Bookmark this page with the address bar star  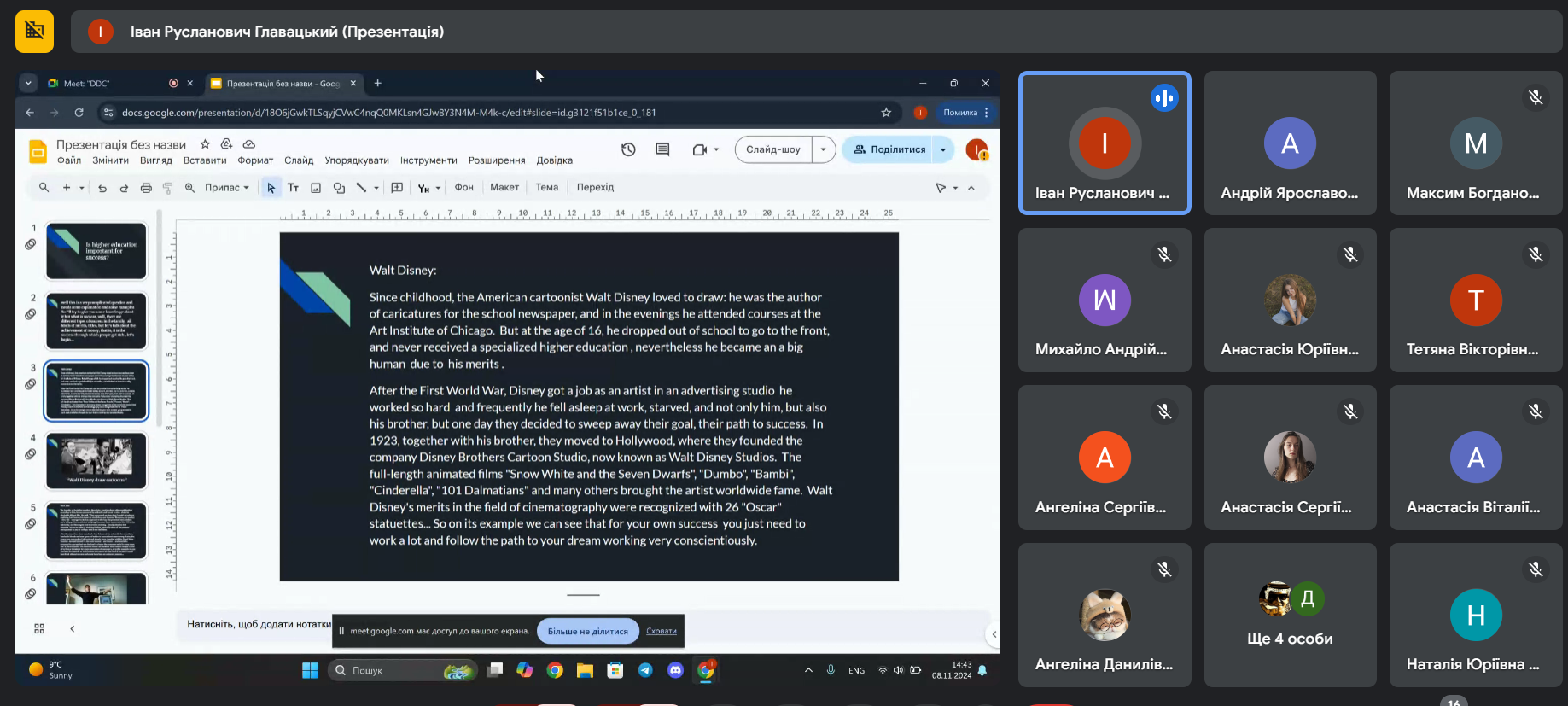coord(886,113)
